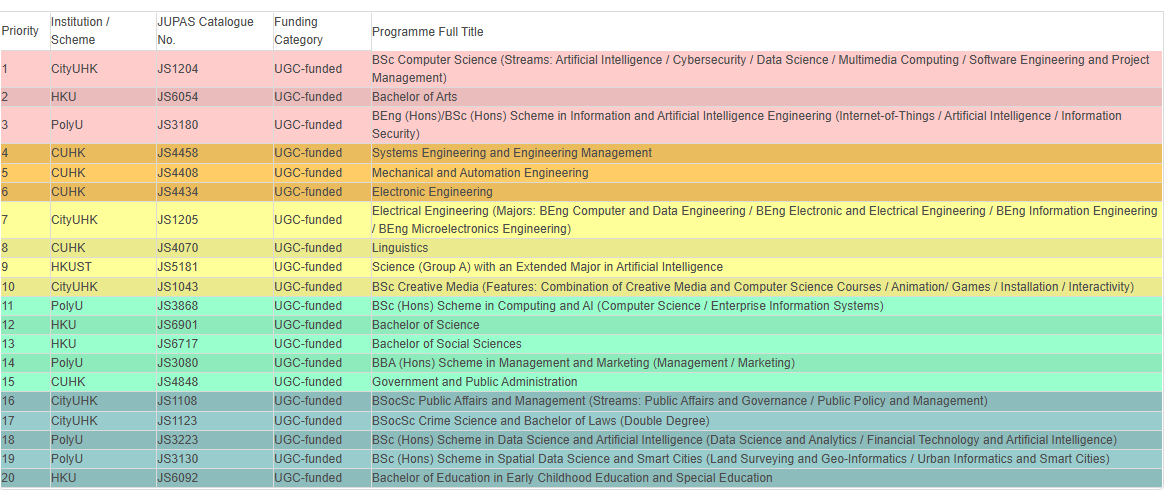Viewport: 1173px width, 491px height.
Task: Select Systems Engineering and Engineering Management title
Action: point(512,153)
